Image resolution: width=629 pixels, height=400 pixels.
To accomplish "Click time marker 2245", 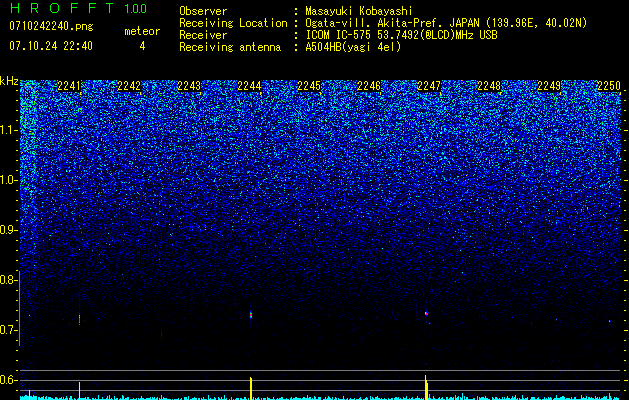I will coord(309,86).
